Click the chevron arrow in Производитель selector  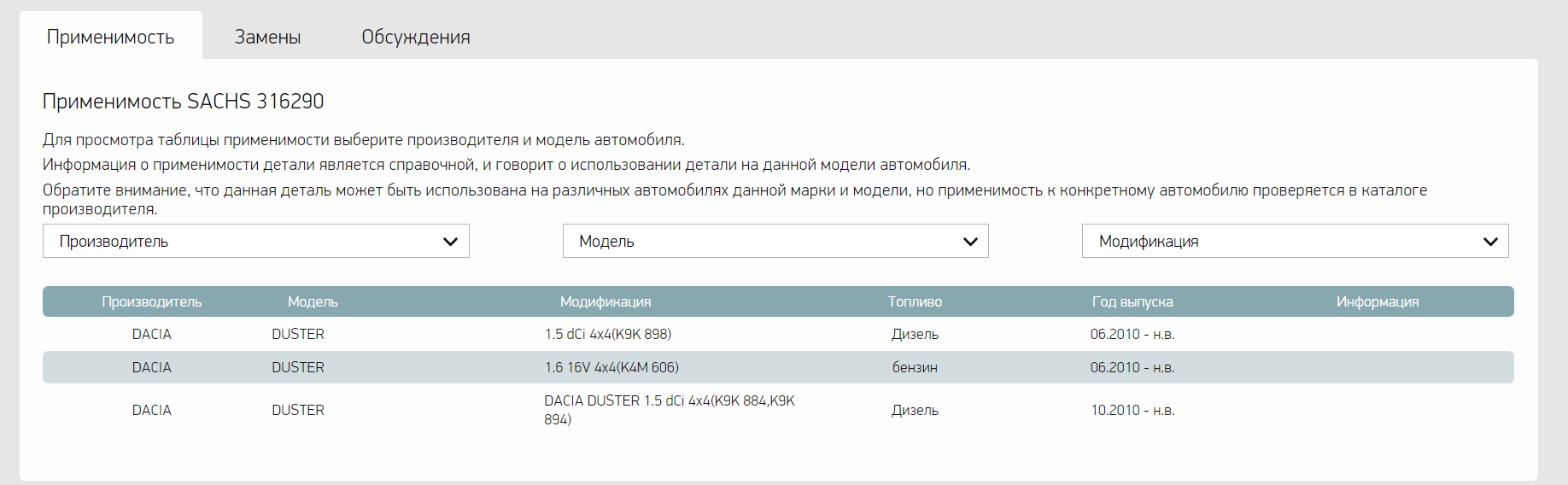(x=450, y=242)
